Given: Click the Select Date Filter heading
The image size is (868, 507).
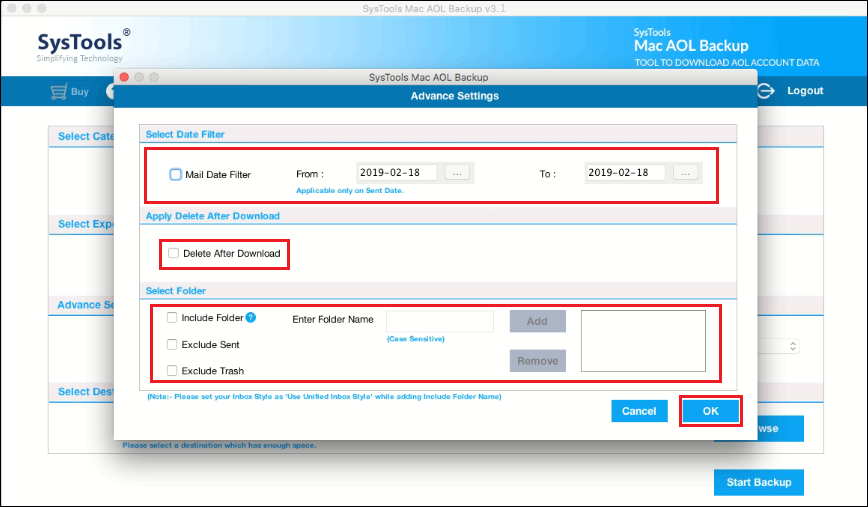Looking at the screenshot, I should click(185, 134).
